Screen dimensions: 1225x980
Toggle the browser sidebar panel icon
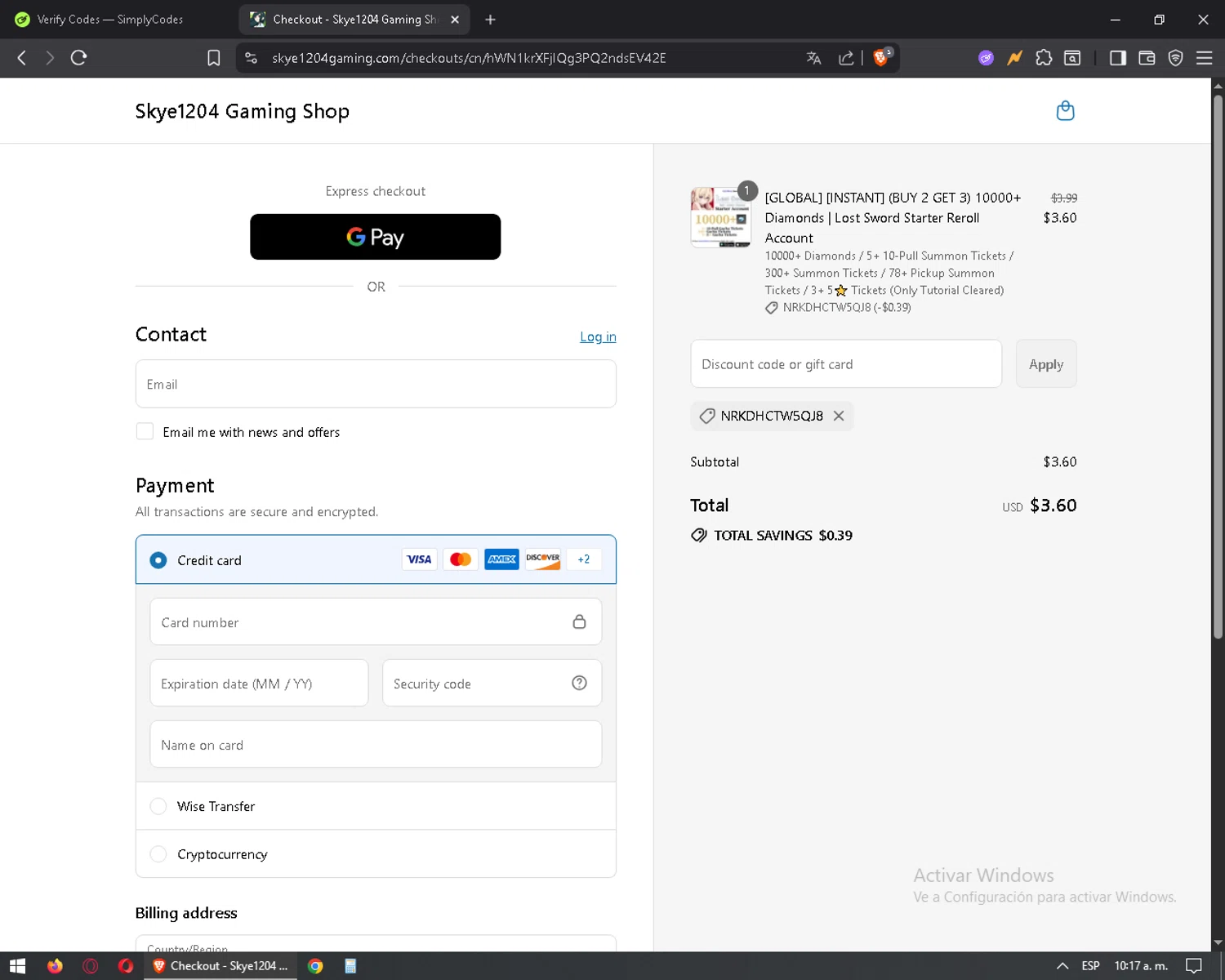click(x=1118, y=58)
